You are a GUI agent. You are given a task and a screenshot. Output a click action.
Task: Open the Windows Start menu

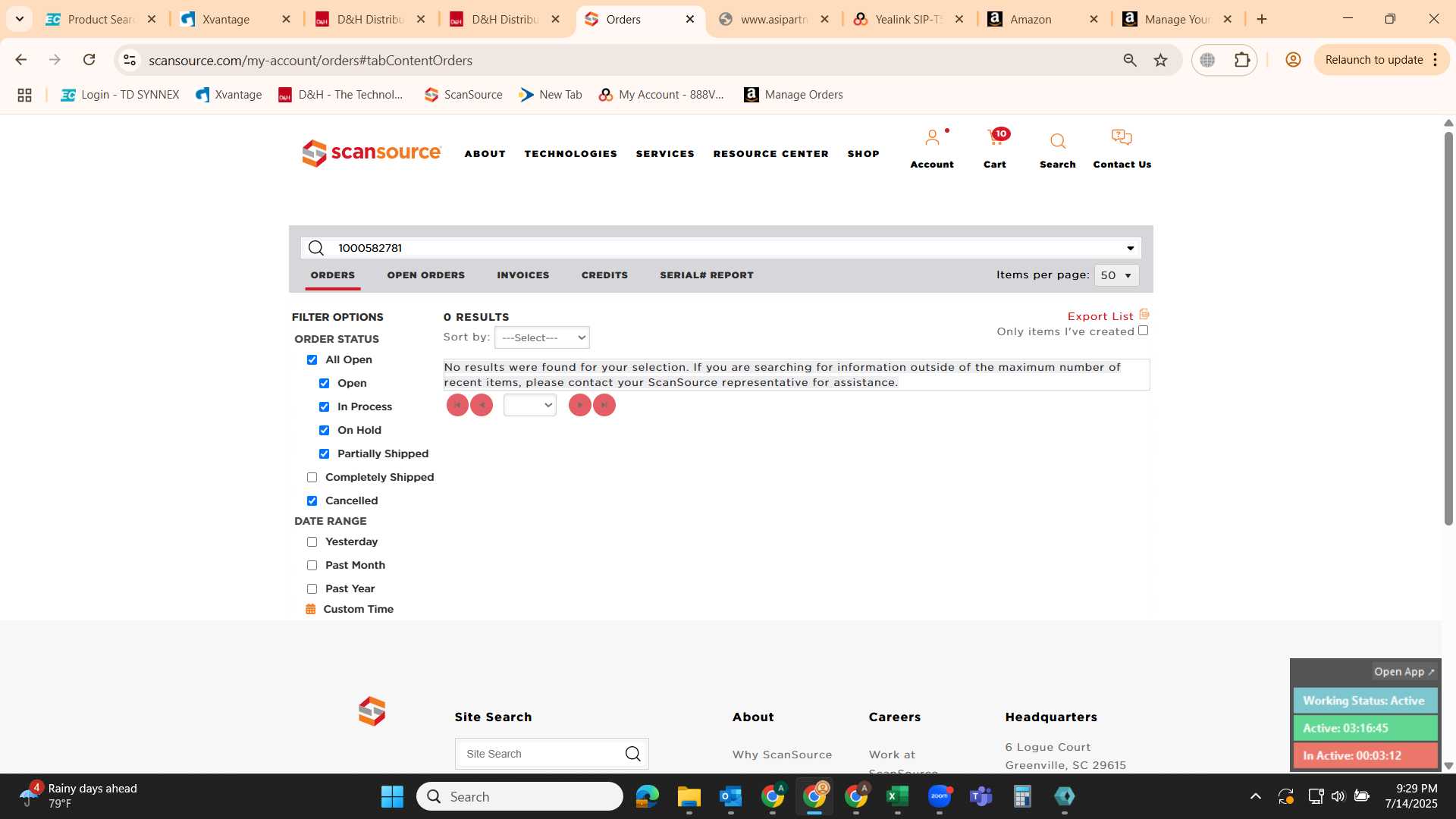pos(392,796)
